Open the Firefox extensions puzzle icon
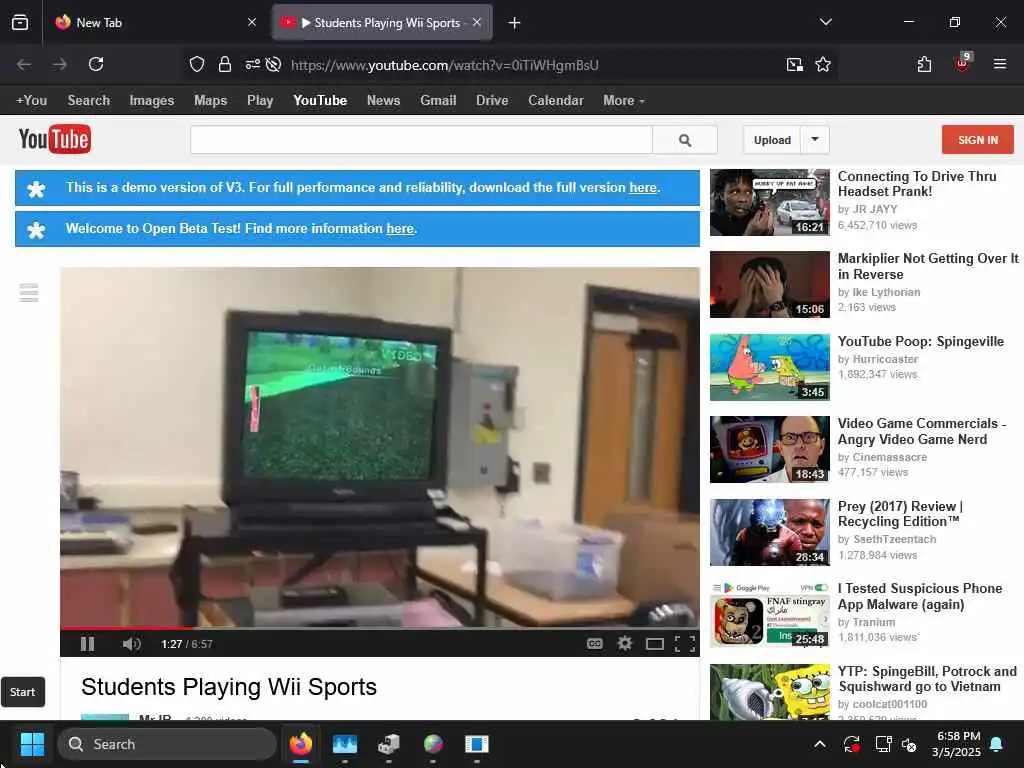1024x768 pixels. [924, 65]
